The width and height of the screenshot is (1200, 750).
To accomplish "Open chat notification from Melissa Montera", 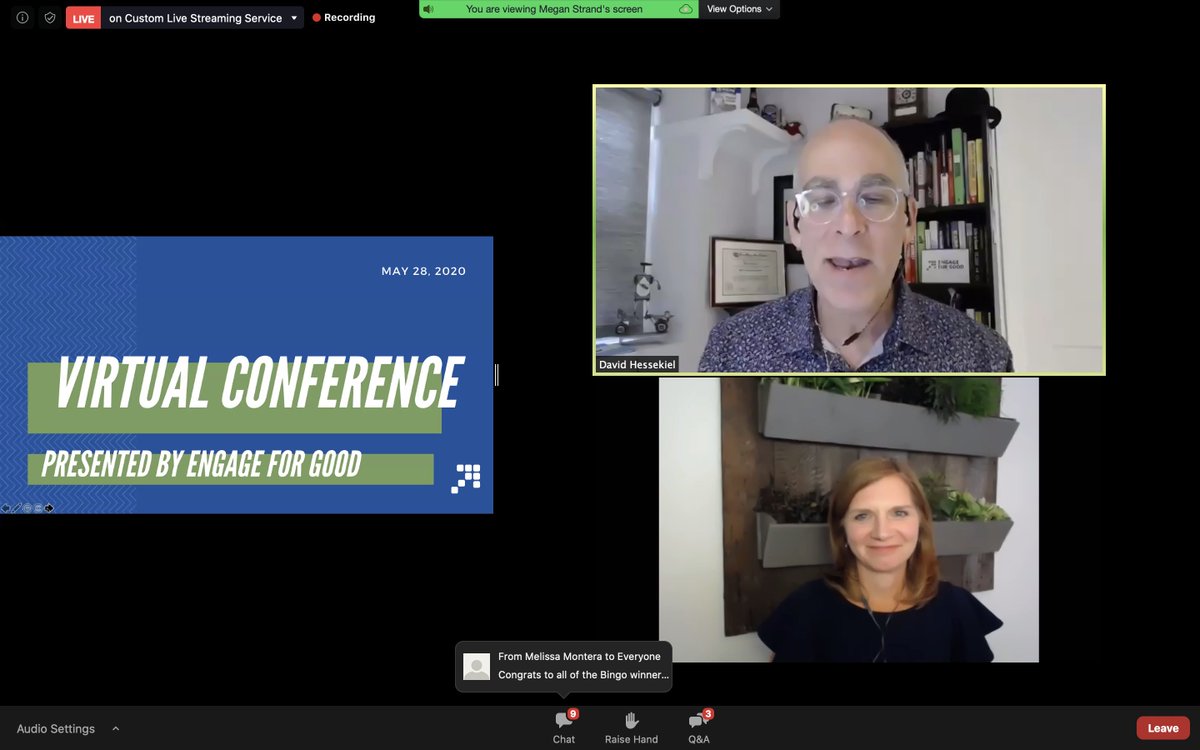I will [564, 666].
